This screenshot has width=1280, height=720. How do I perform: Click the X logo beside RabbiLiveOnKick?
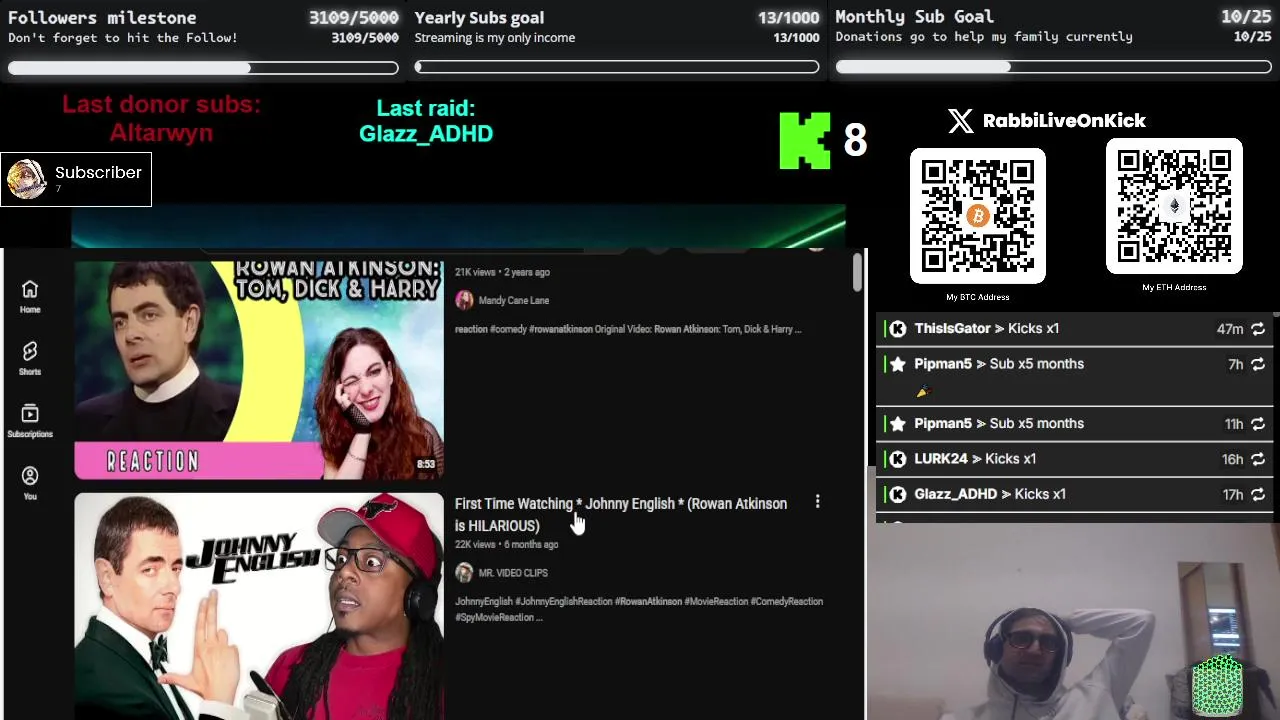960,121
